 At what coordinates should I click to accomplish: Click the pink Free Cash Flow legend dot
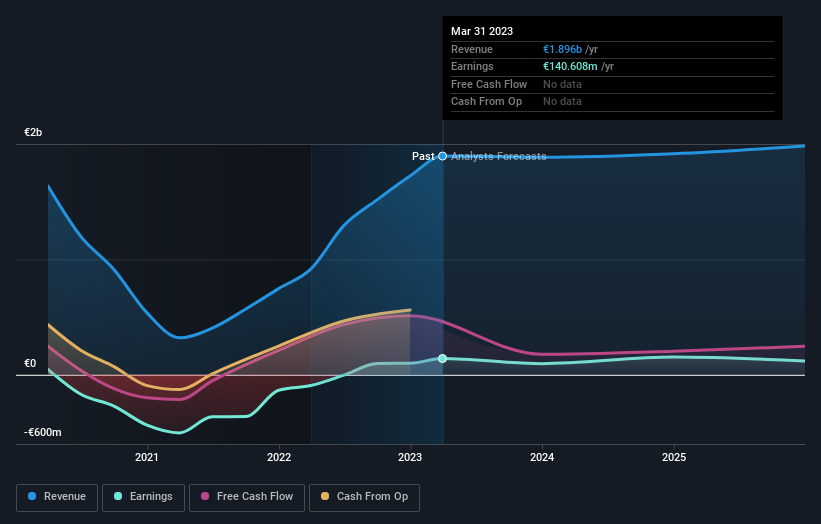pyautogui.click(x=205, y=496)
